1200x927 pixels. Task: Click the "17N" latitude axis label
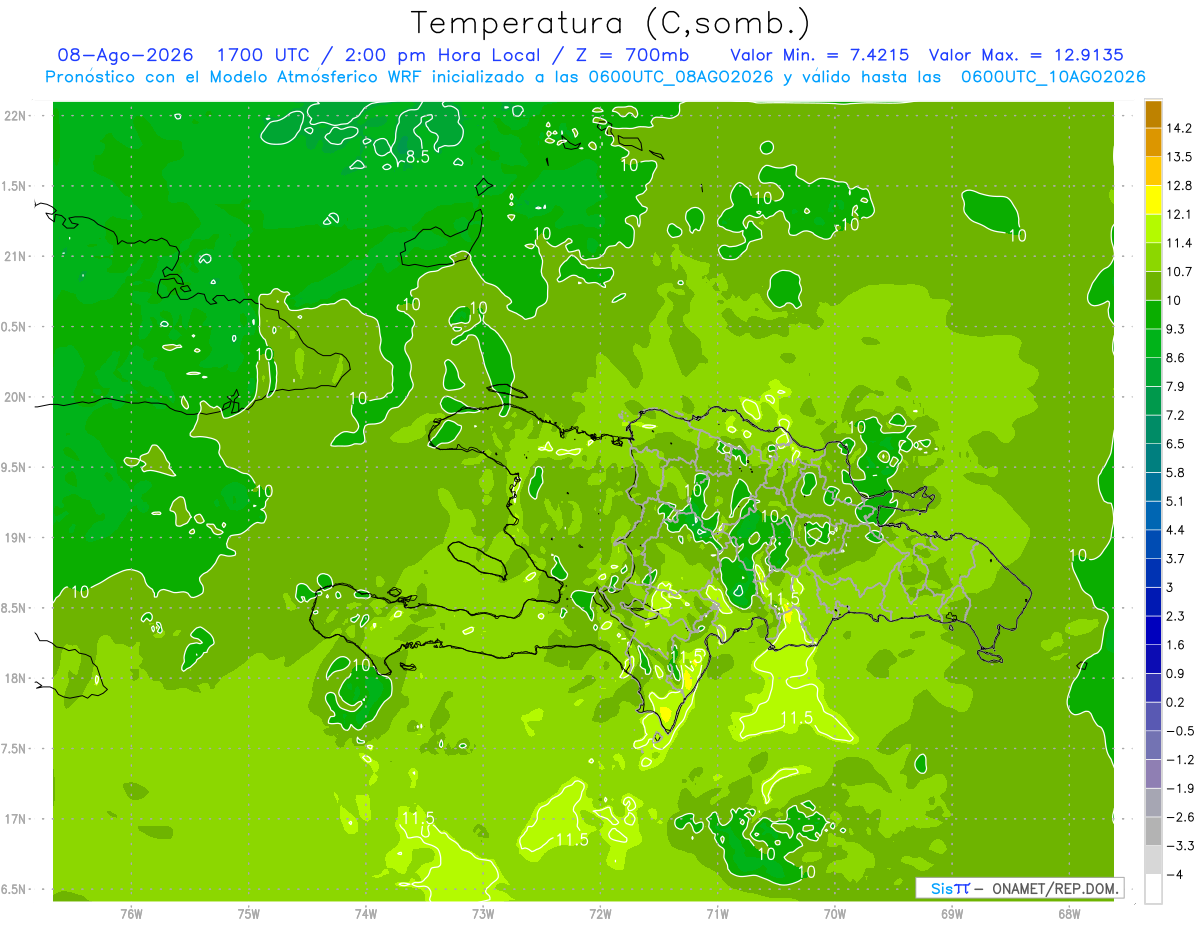pos(16,820)
